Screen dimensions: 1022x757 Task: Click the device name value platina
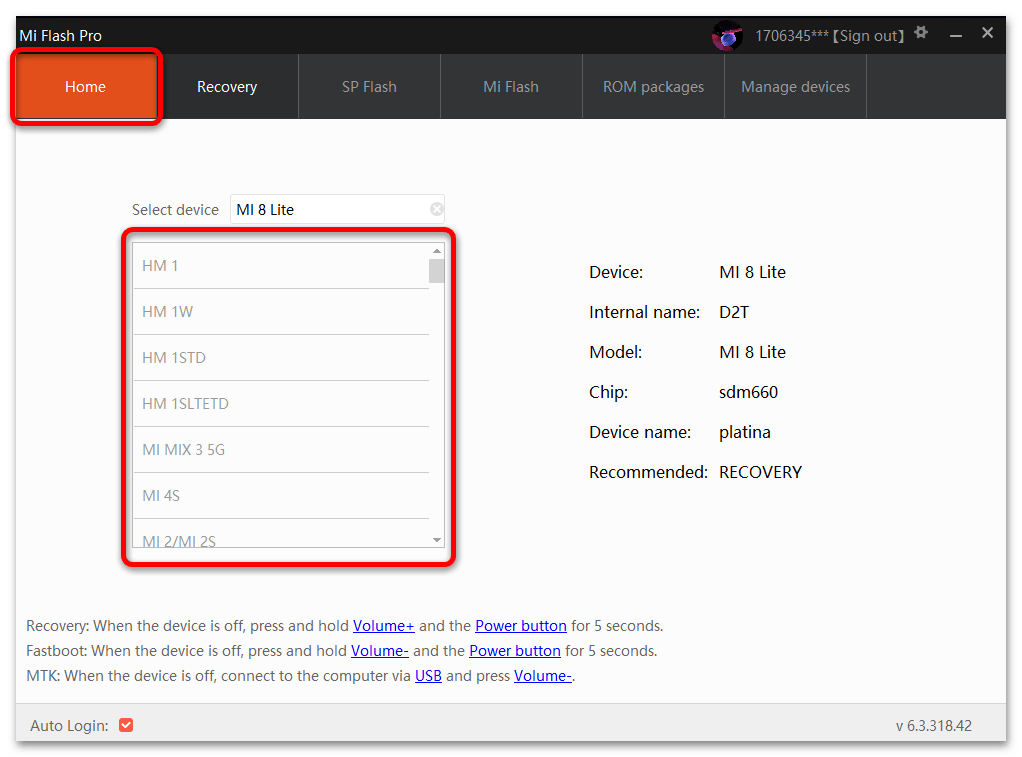tap(744, 432)
